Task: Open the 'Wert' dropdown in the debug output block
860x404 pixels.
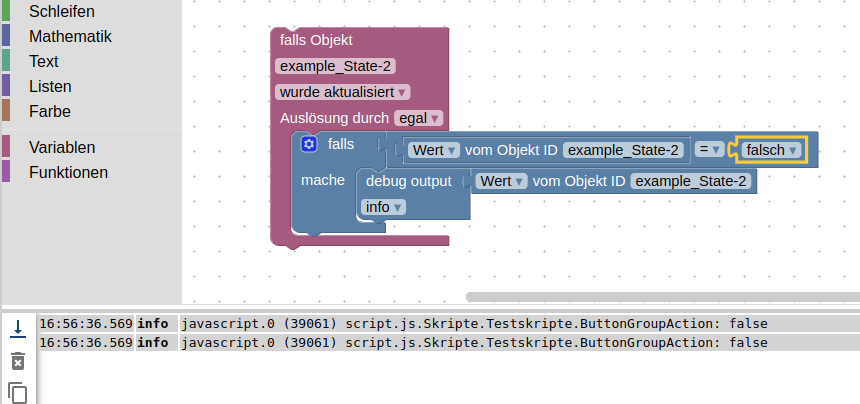Action: pyautogui.click(x=501, y=181)
